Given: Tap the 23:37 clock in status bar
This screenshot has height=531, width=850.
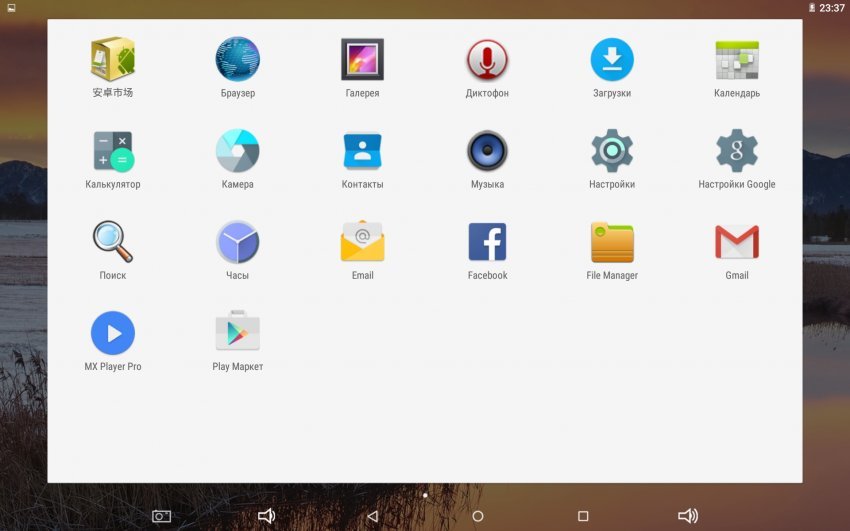Looking at the screenshot, I should (832, 8).
